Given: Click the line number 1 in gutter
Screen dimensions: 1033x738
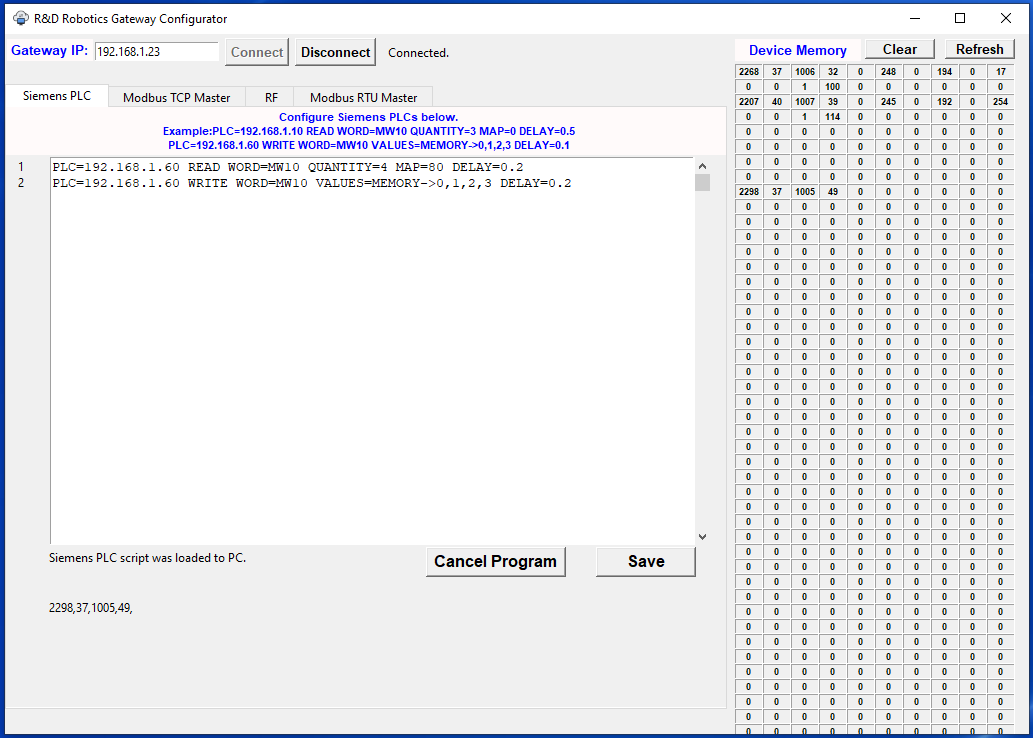Looking at the screenshot, I should [20, 167].
